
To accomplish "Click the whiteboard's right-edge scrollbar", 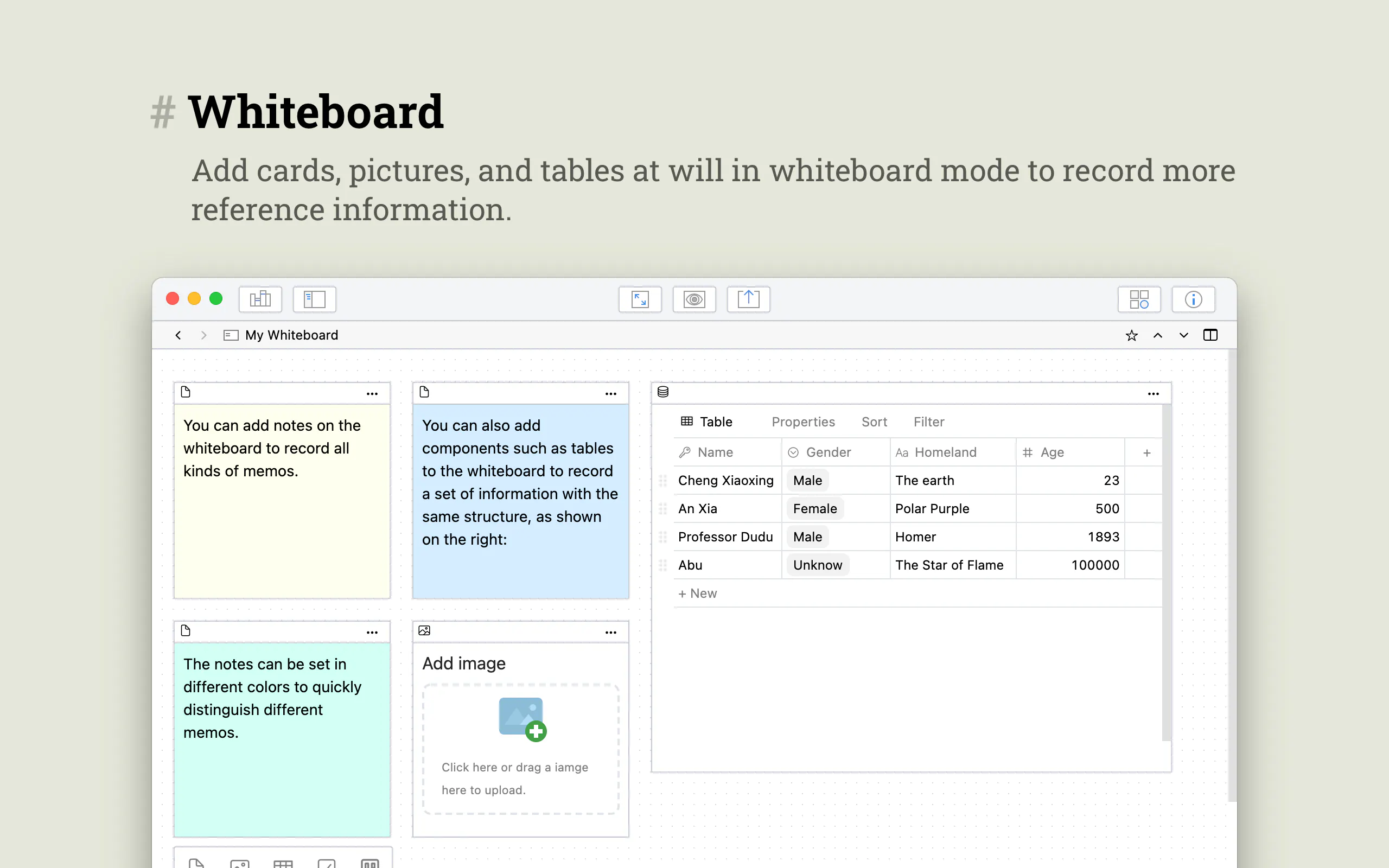I will pos(1232,576).
